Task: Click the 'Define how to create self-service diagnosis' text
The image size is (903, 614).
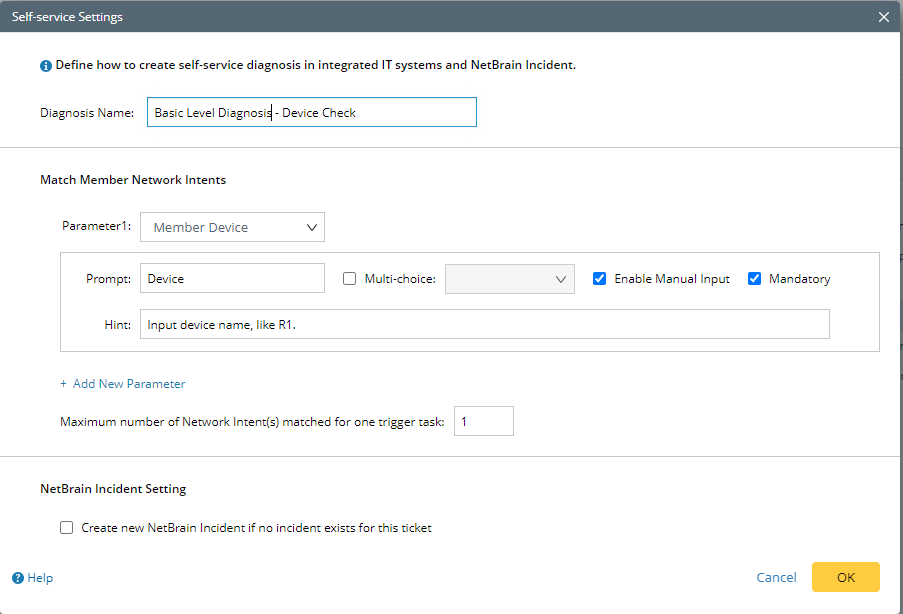Action: [316, 65]
